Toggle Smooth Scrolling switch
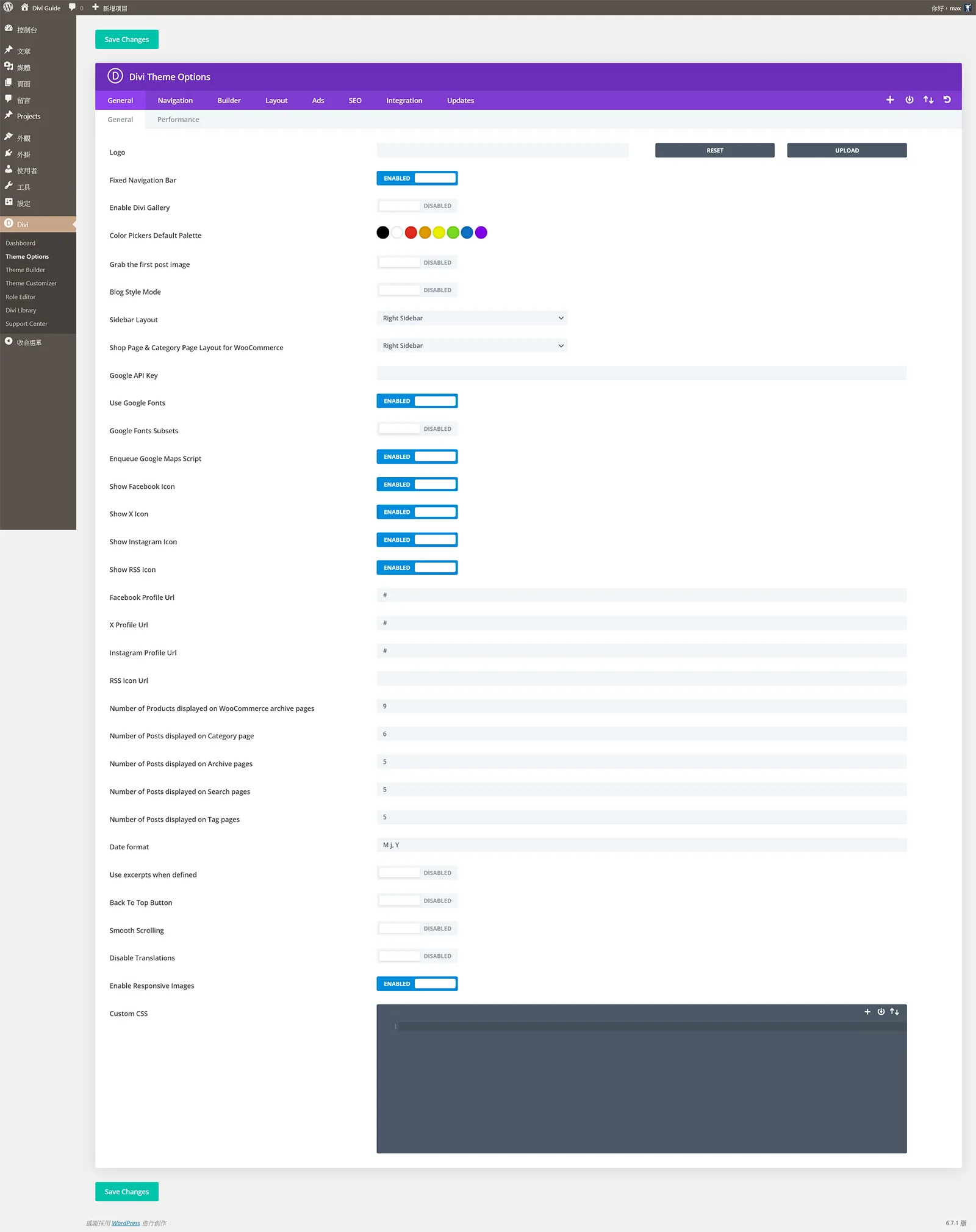Image resolution: width=976 pixels, height=1232 pixels. click(417, 929)
